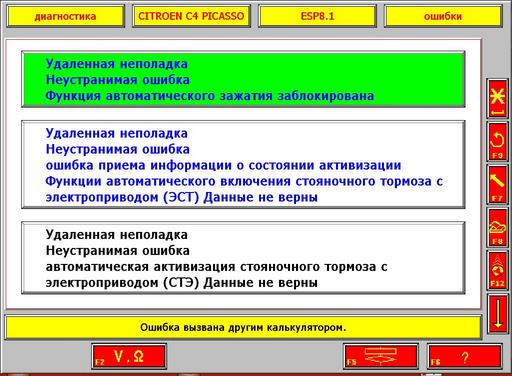The image size is (512, 376).
Task: Click the ESP8.1 header button
Action: (317, 16)
